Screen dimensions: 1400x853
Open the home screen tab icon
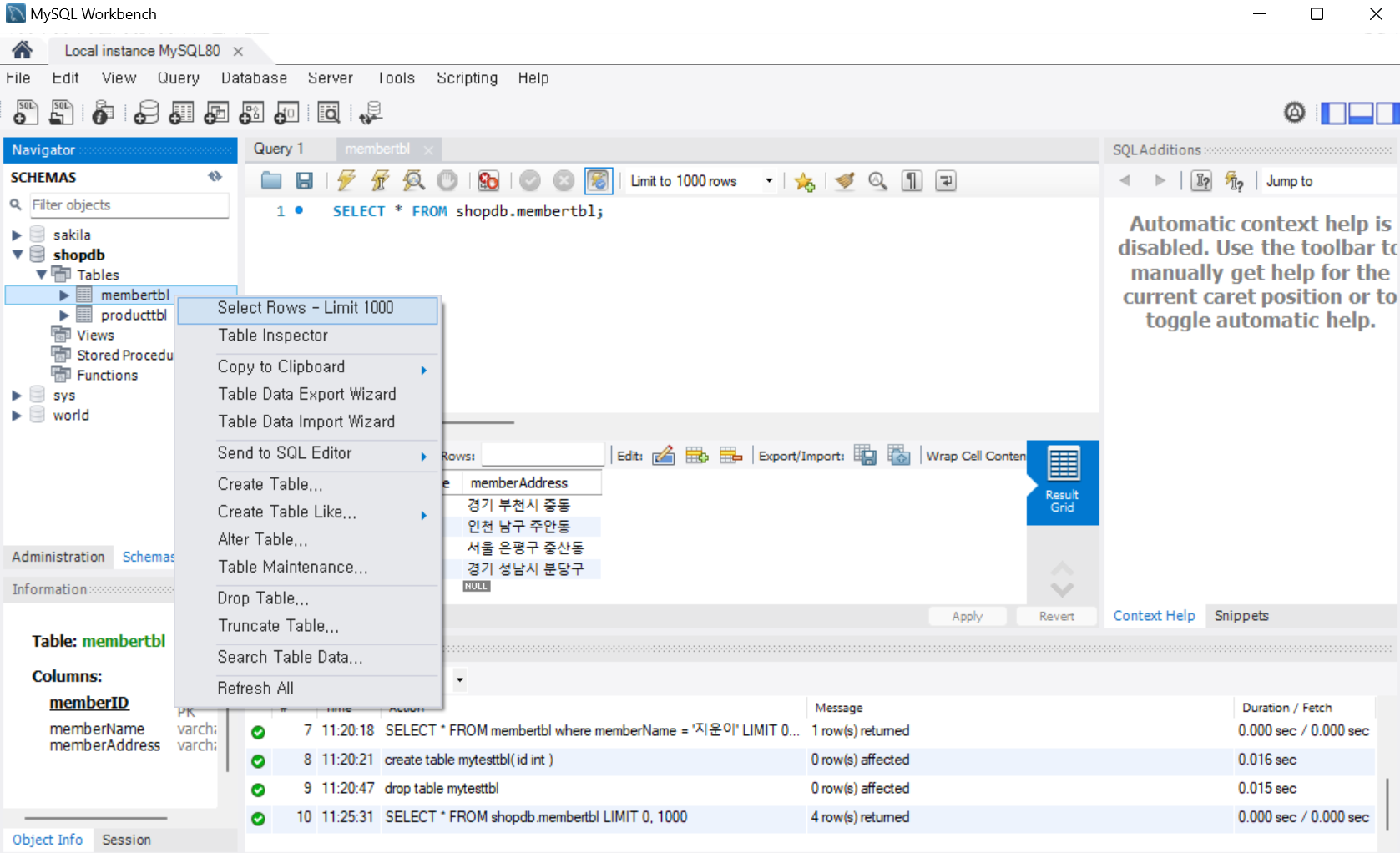[22, 50]
